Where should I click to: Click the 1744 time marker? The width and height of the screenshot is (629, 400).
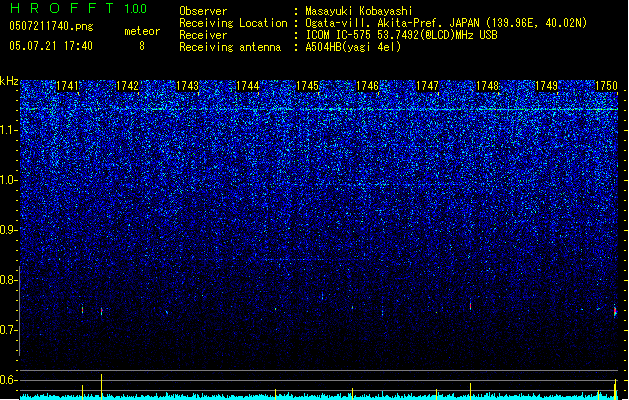coord(248,86)
